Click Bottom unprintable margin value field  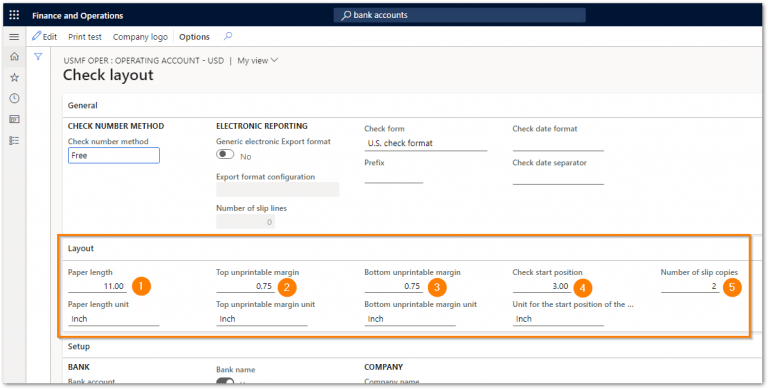(393, 286)
